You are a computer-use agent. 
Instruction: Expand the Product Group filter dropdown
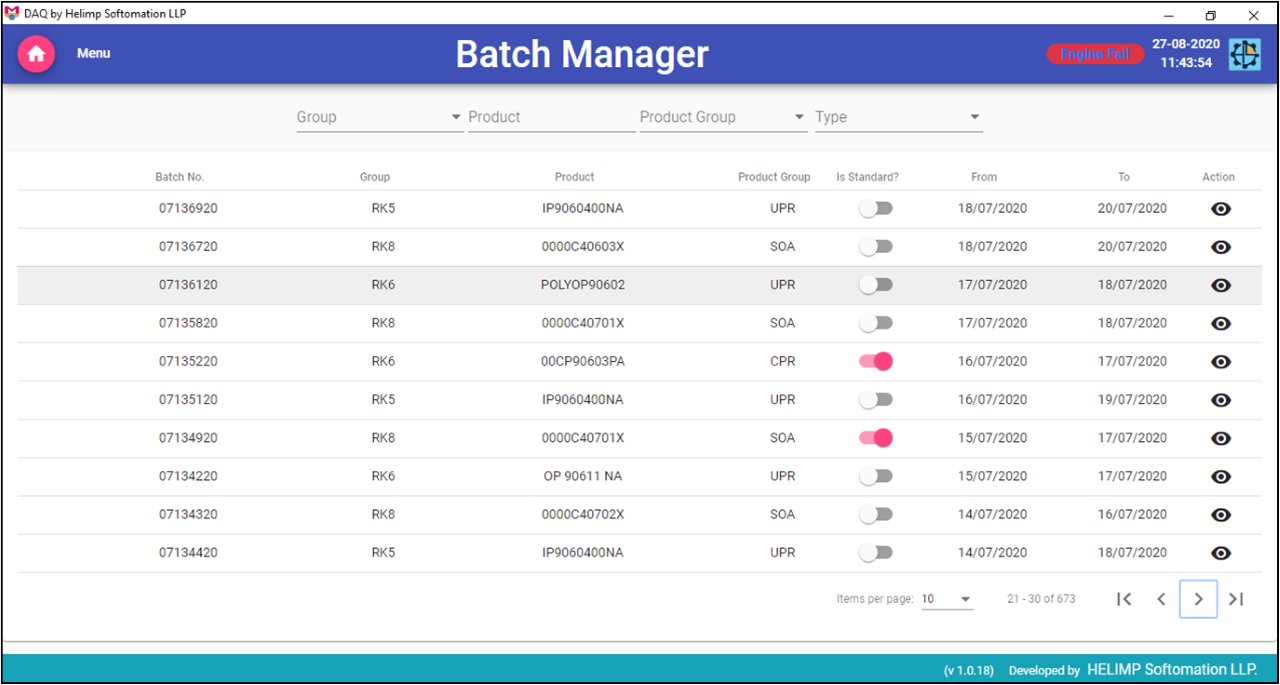click(x=722, y=117)
